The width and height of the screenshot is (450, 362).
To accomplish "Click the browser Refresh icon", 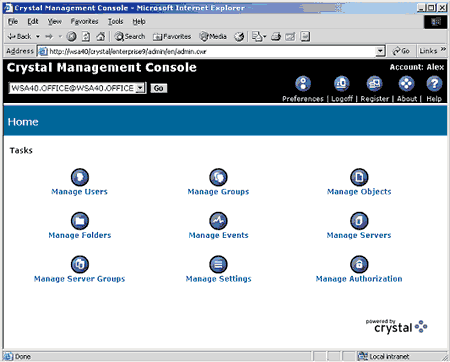I will tap(86, 36).
